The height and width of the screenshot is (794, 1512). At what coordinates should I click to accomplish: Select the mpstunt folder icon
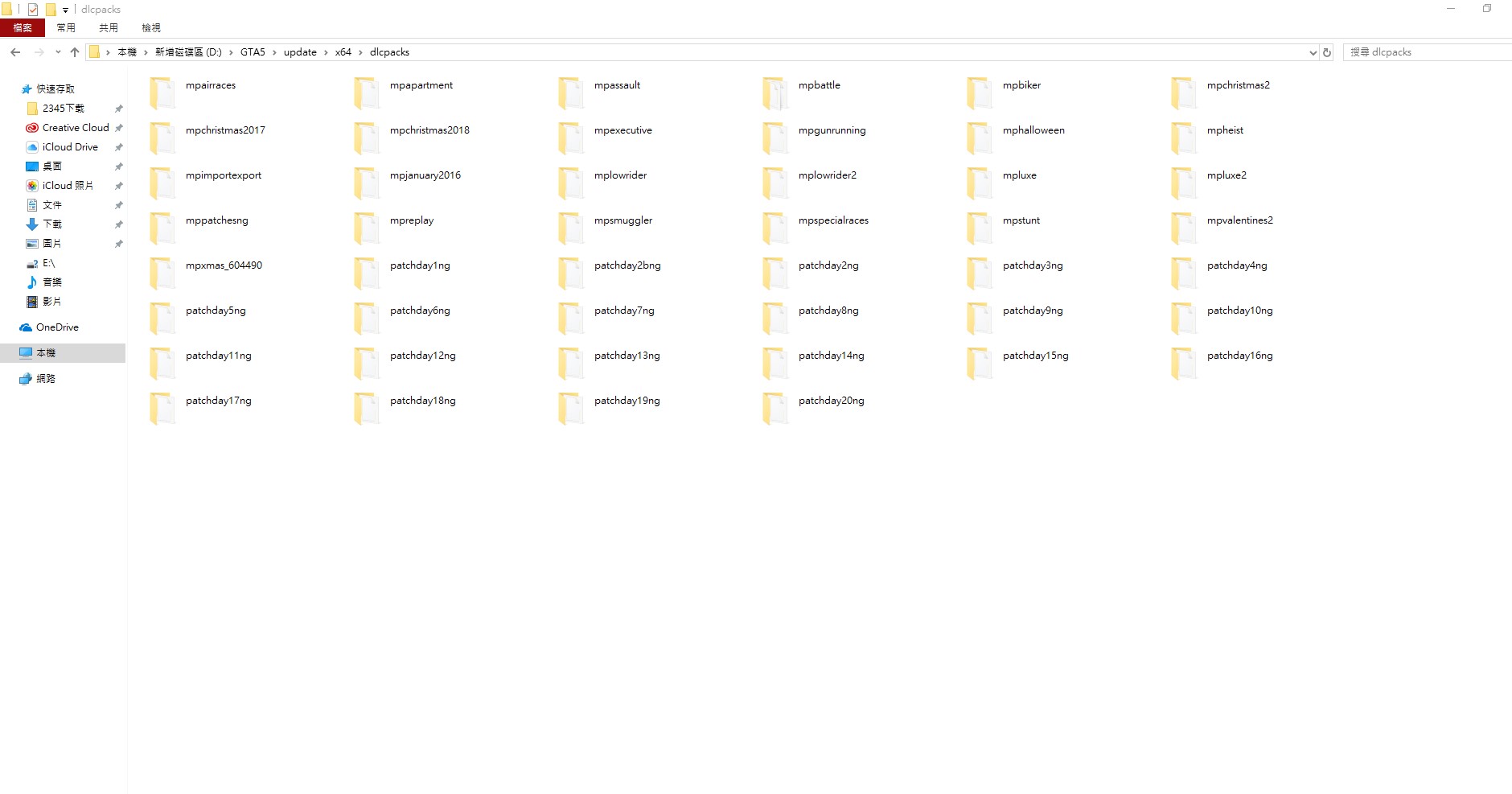(980, 228)
